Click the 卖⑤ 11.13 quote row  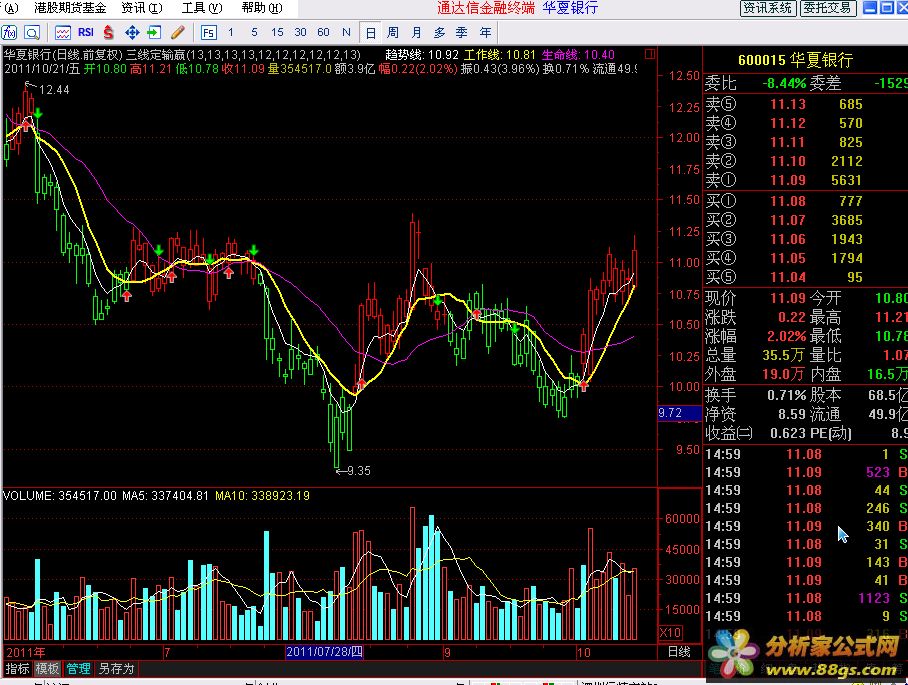(x=806, y=104)
